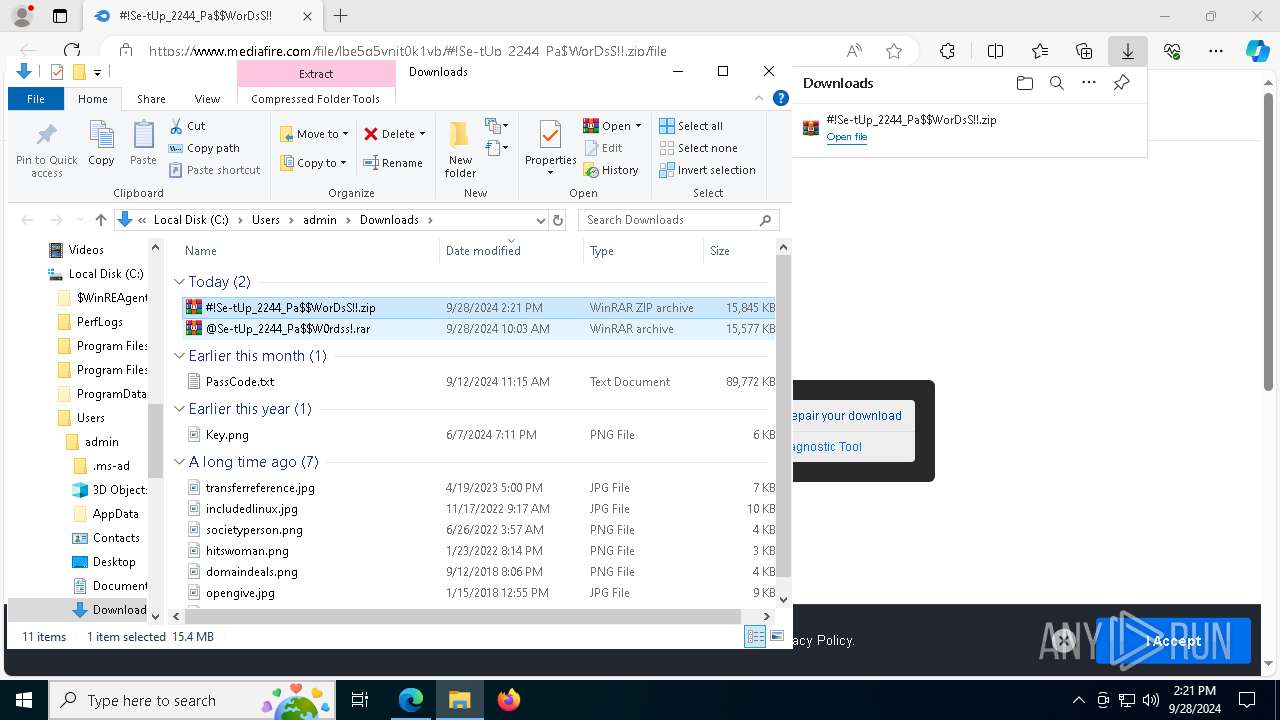
Task: Click the taskbar search box
Action: (194, 700)
